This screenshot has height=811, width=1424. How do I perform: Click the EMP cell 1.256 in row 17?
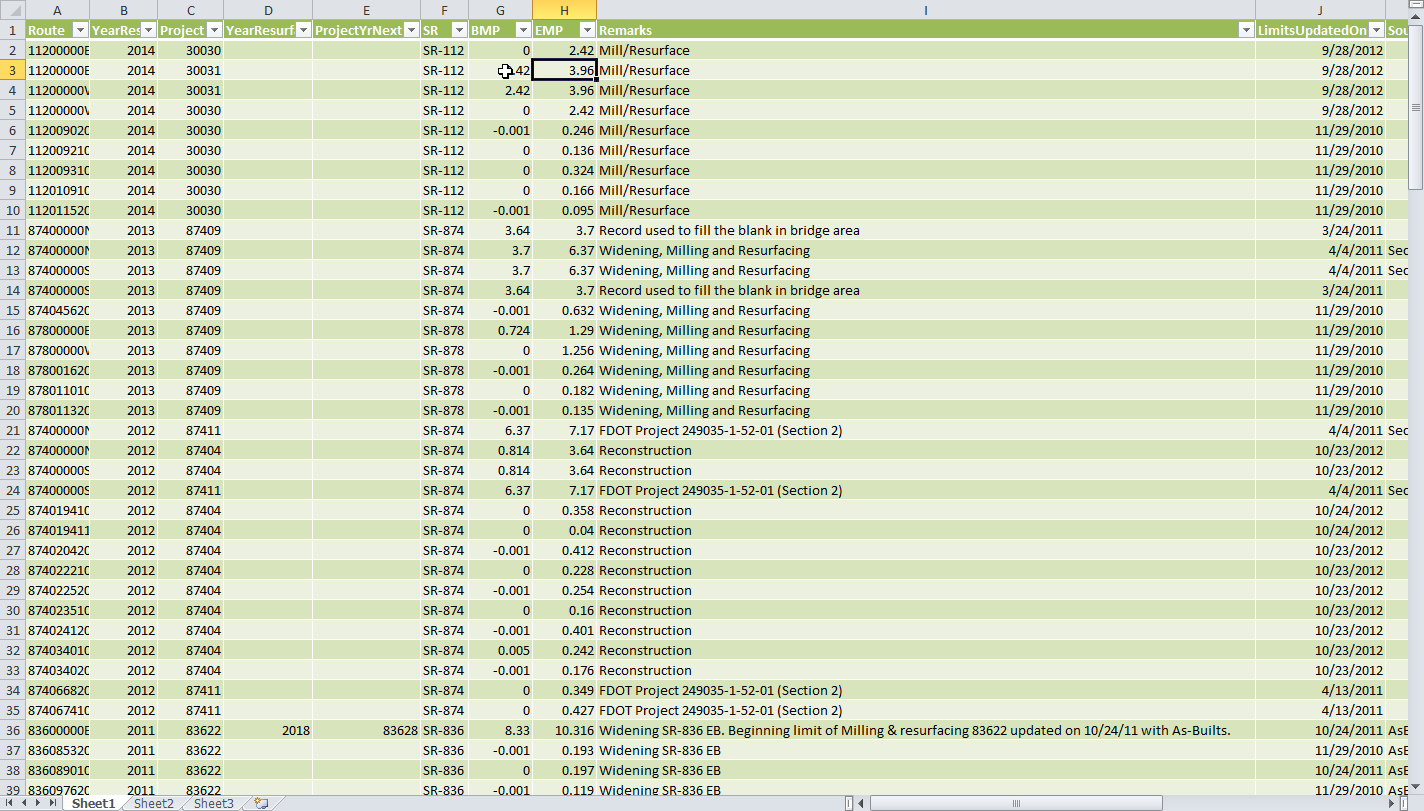tap(564, 350)
